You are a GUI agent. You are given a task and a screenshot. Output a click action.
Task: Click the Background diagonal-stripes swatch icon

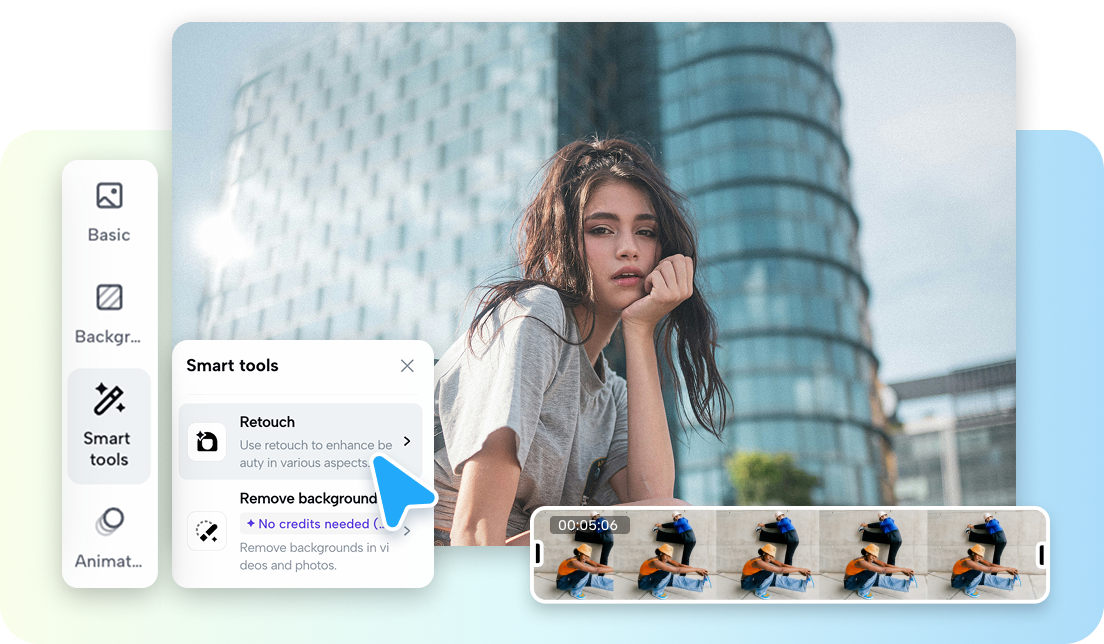[x=109, y=297]
